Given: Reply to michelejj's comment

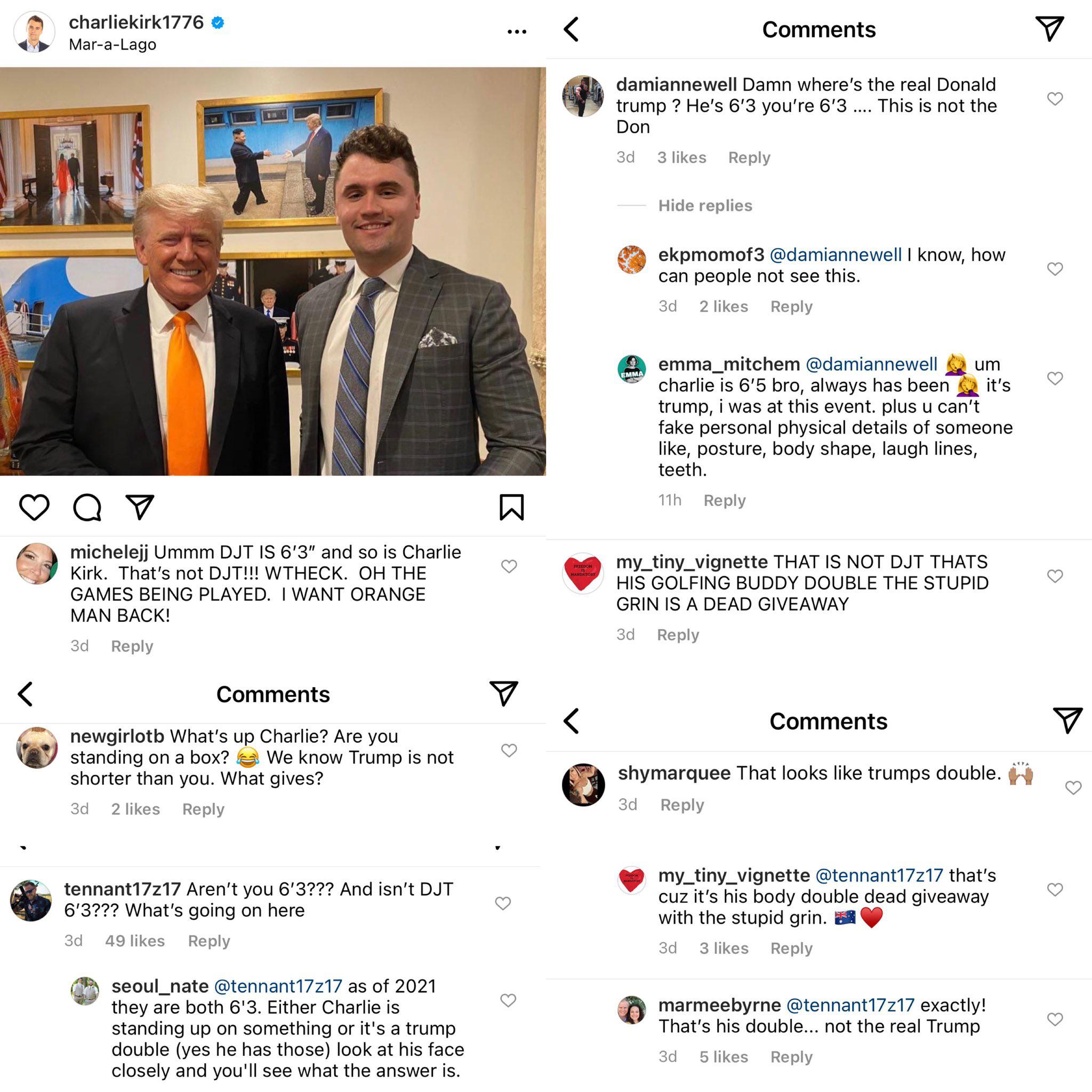Looking at the screenshot, I should coord(132,646).
